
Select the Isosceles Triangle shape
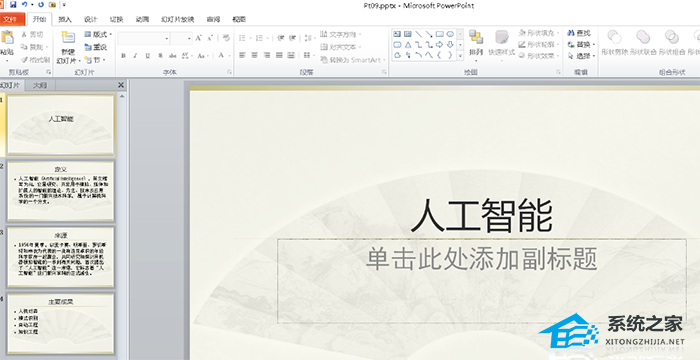click(x=408, y=45)
